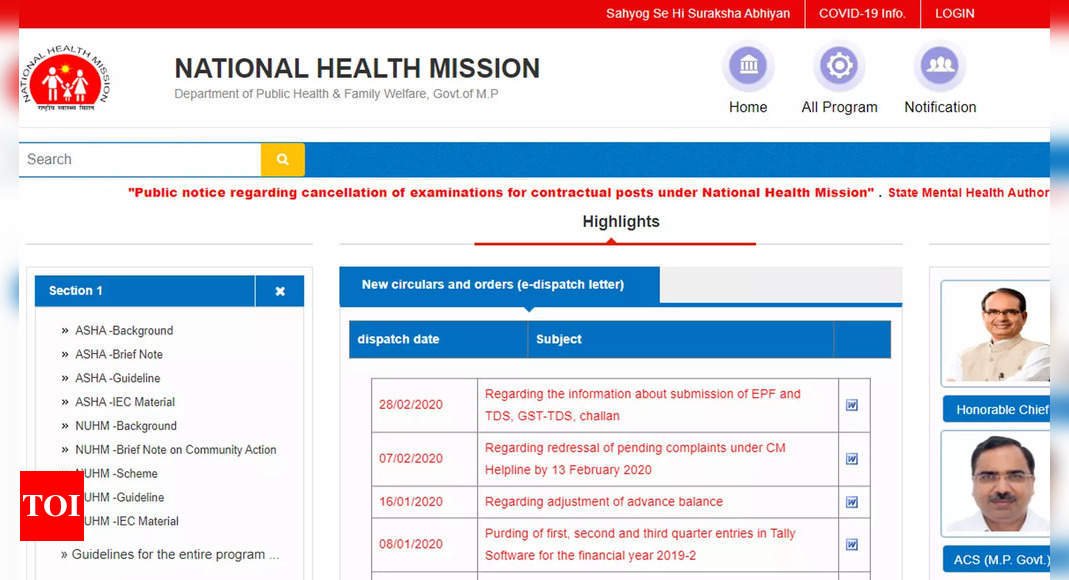Close Section 1 panel with X
Image resolution: width=1069 pixels, height=580 pixels.
tap(280, 291)
